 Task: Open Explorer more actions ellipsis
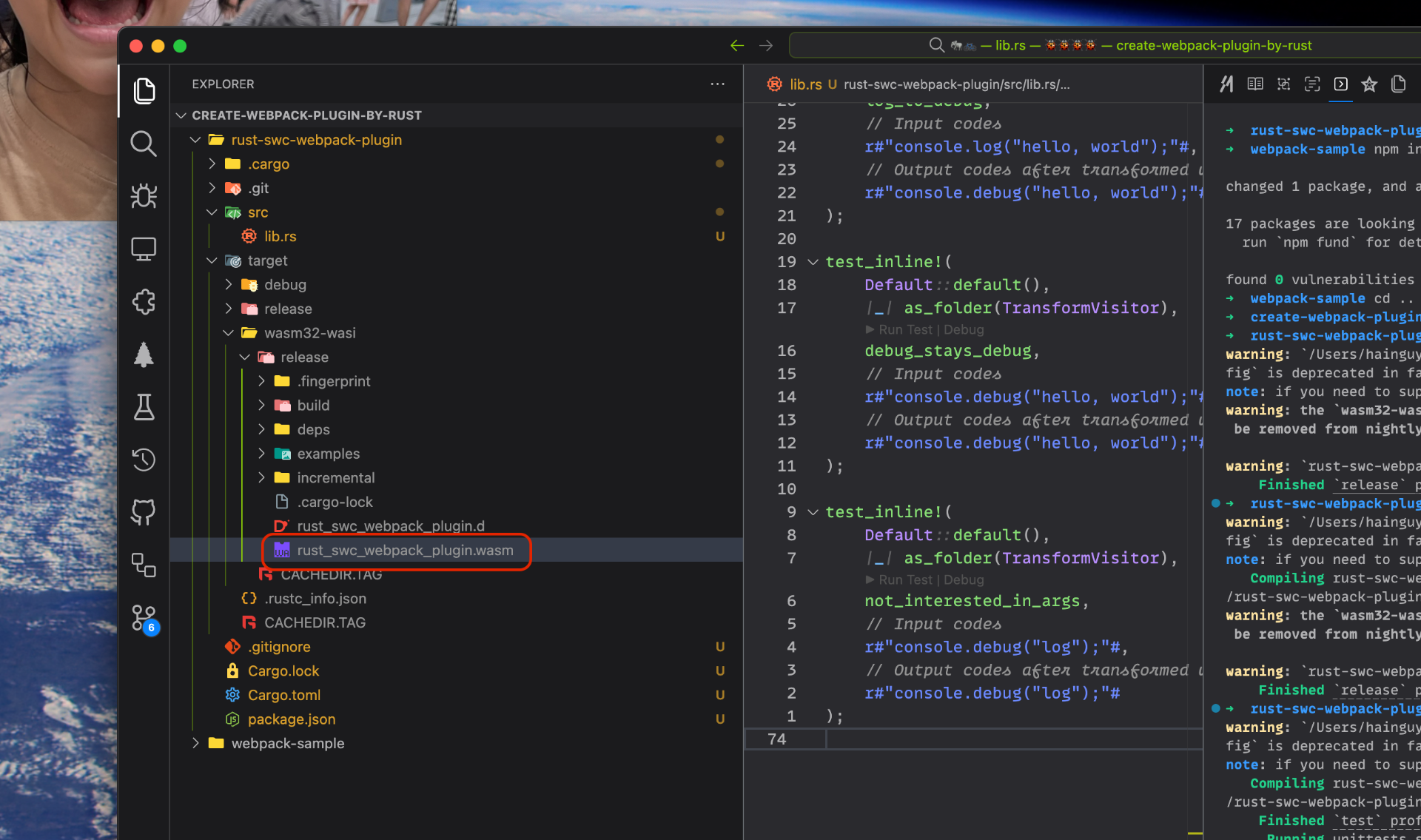click(717, 84)
